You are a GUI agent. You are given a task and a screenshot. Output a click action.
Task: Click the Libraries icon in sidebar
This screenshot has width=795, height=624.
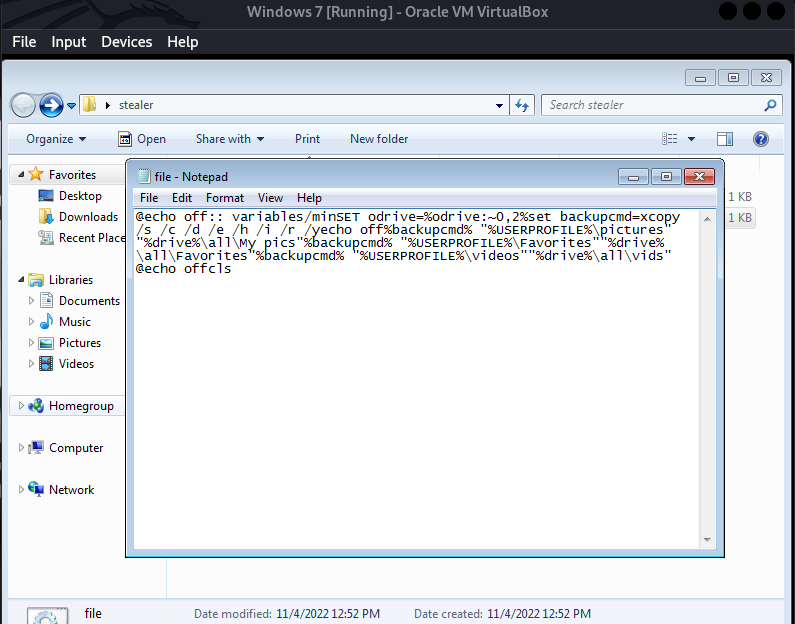[x=36, y=280]
